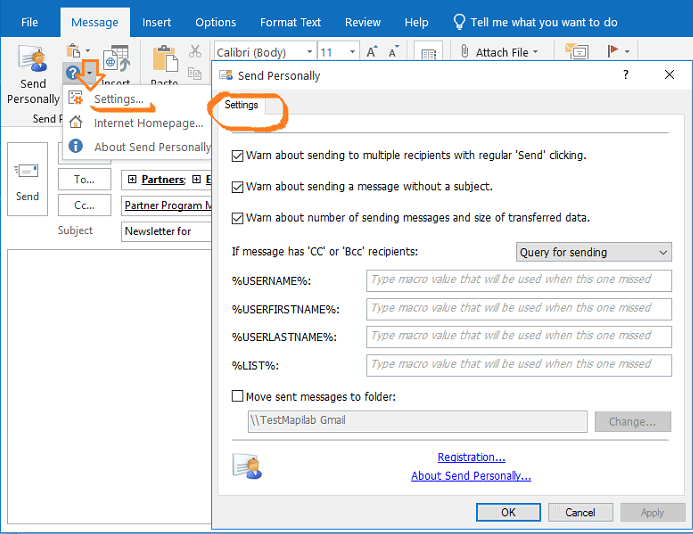This screenshot has width=693, height=534.
Task: Open the Help ribbon tab
Action: (x=416, y=22)
